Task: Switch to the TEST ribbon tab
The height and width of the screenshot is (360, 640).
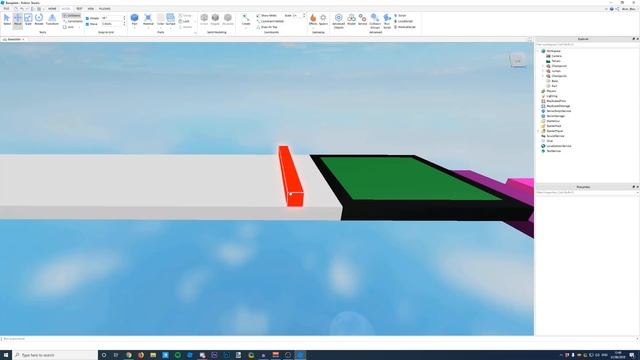Action: 79,9
